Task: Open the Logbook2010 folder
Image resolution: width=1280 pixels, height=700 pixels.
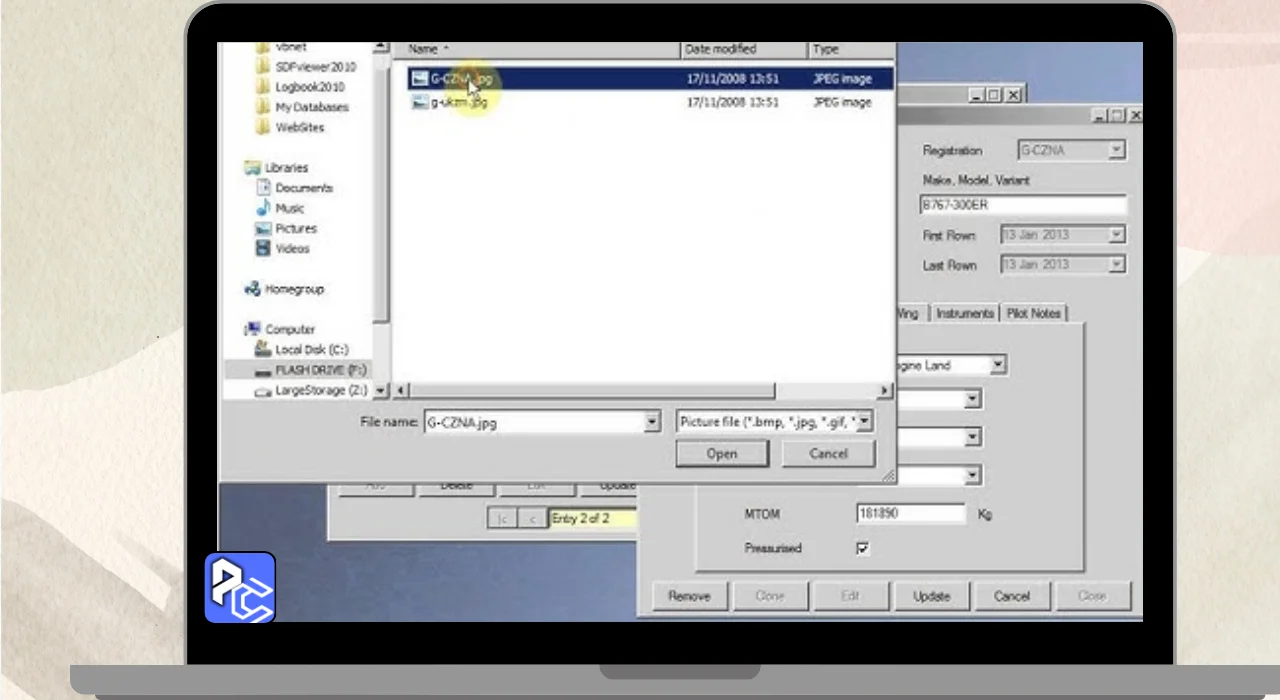Action: coord(309,87)
